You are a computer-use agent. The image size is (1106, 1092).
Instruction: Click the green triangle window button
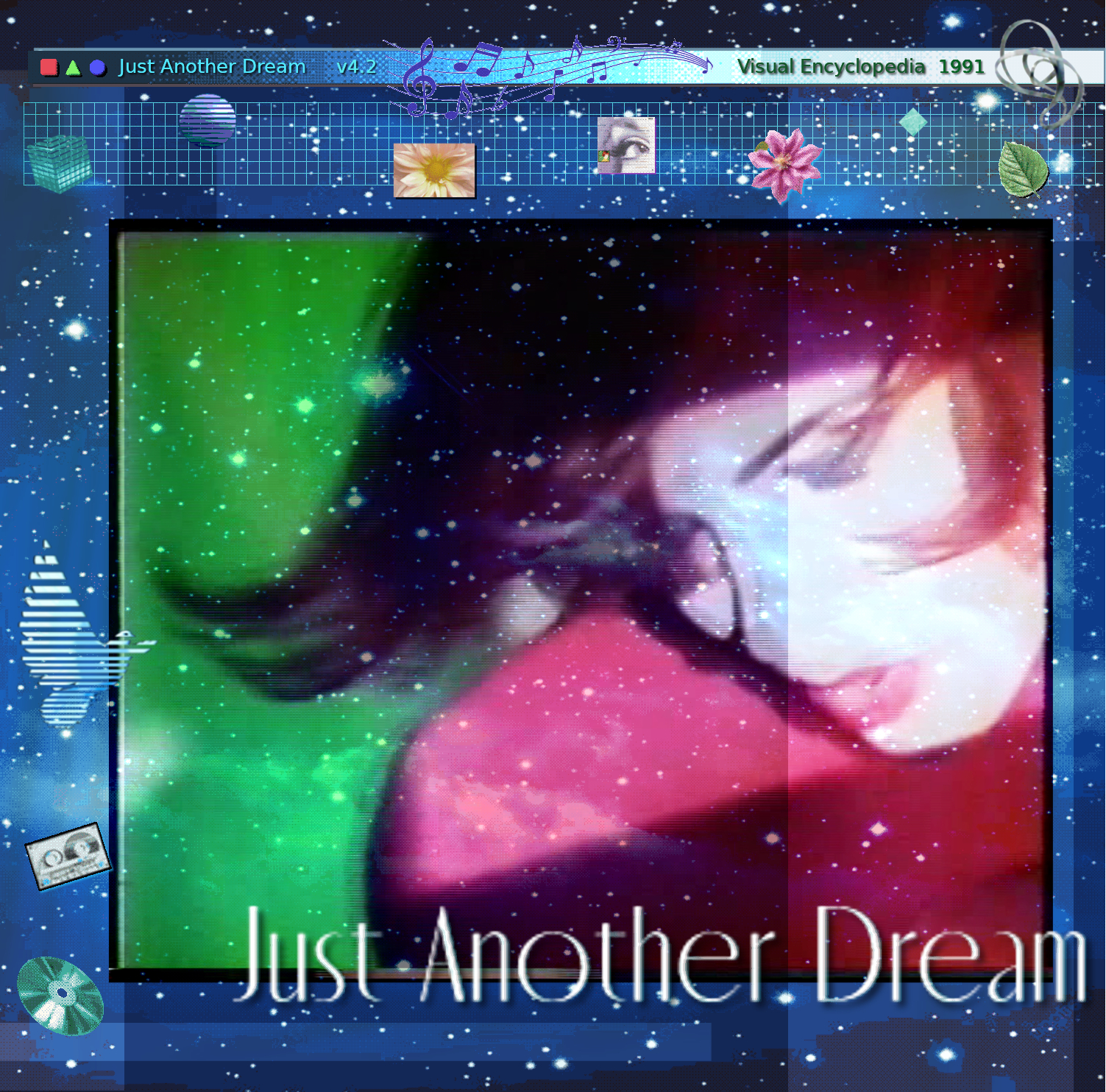click(x=73, y=68)
